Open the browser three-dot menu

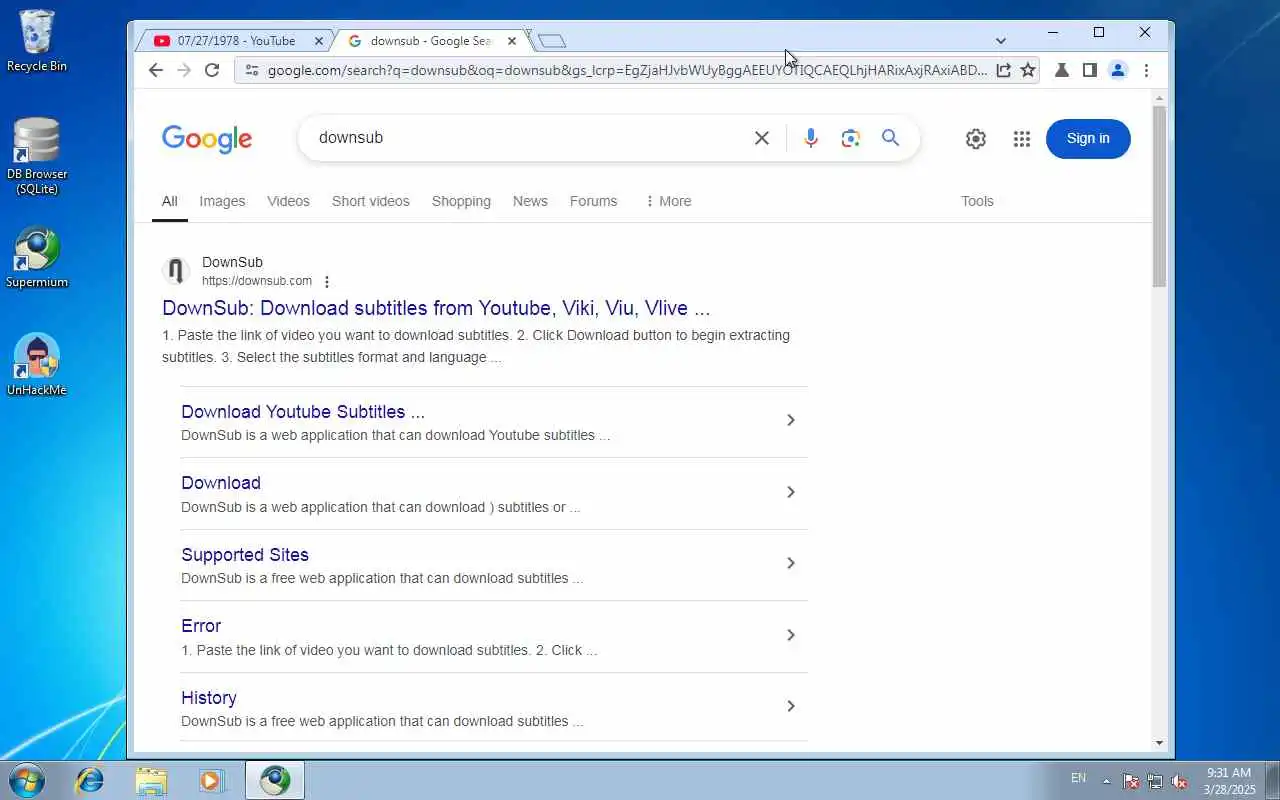click(1146, 70)
